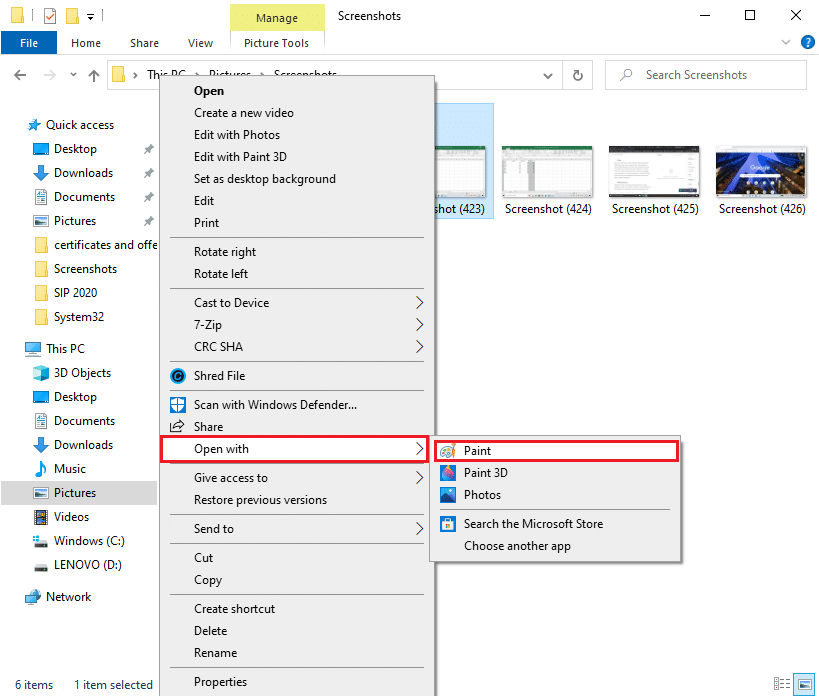Expand the Cast to Device submenu

231,302
